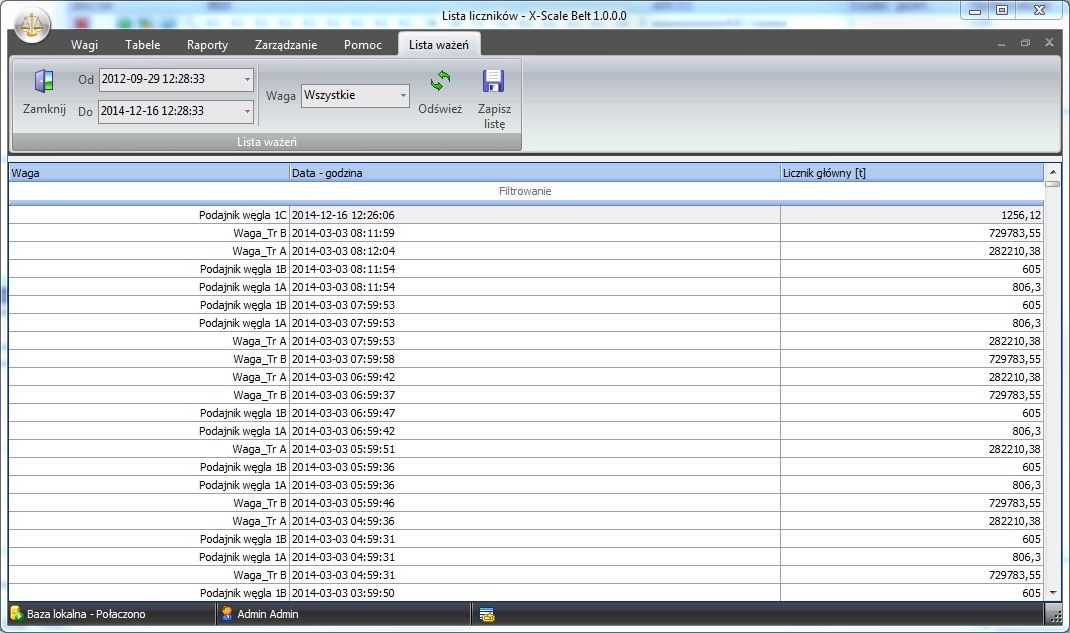Screen dimensions: 1070x633
Task: Go to the Zarządzanie tab
Action: tap(285, 45)
